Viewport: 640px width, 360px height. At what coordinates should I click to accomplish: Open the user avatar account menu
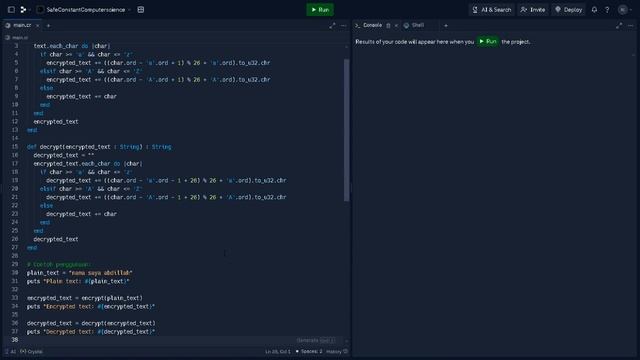[623, 9]
